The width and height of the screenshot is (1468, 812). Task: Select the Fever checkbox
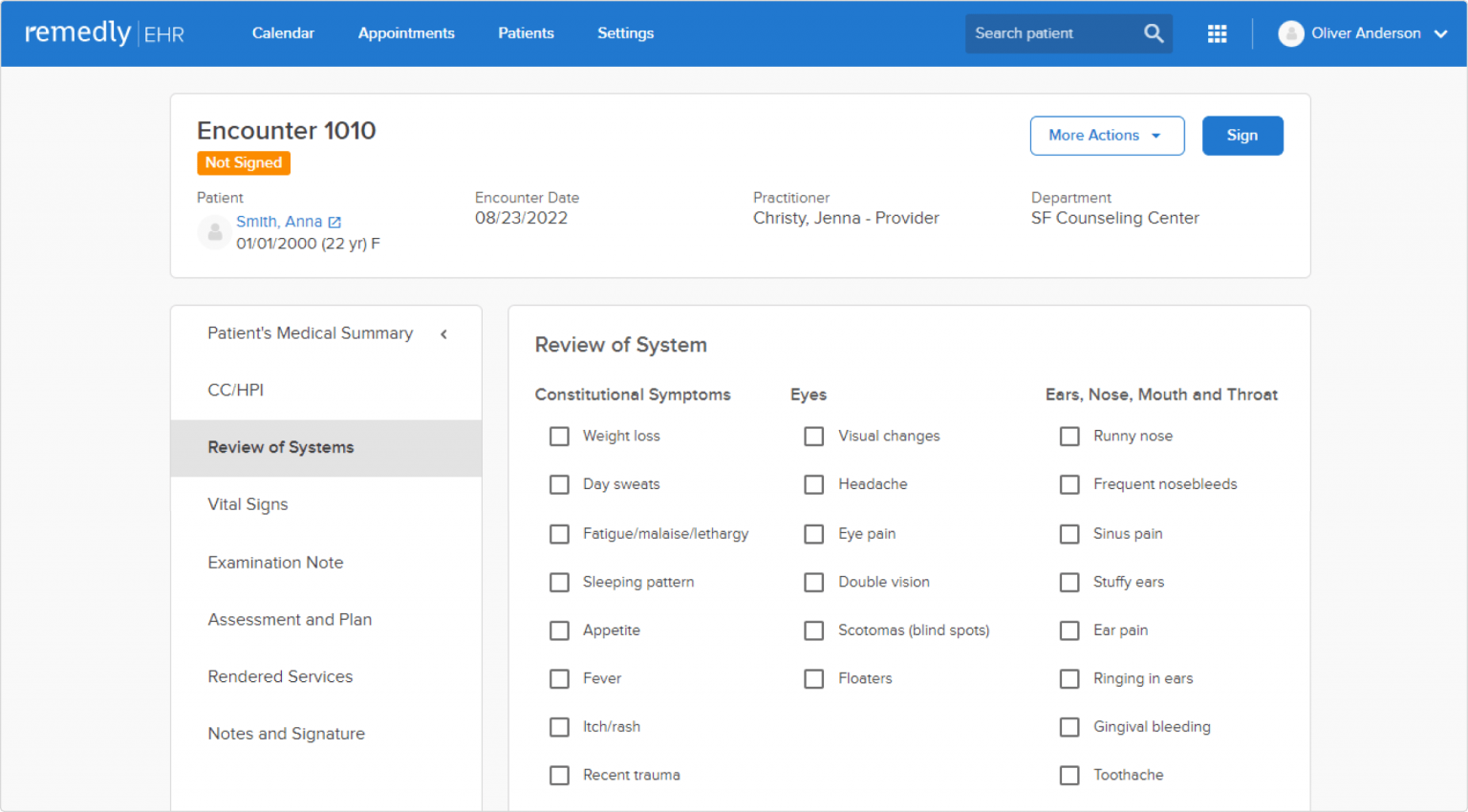(x=559, y=679)
